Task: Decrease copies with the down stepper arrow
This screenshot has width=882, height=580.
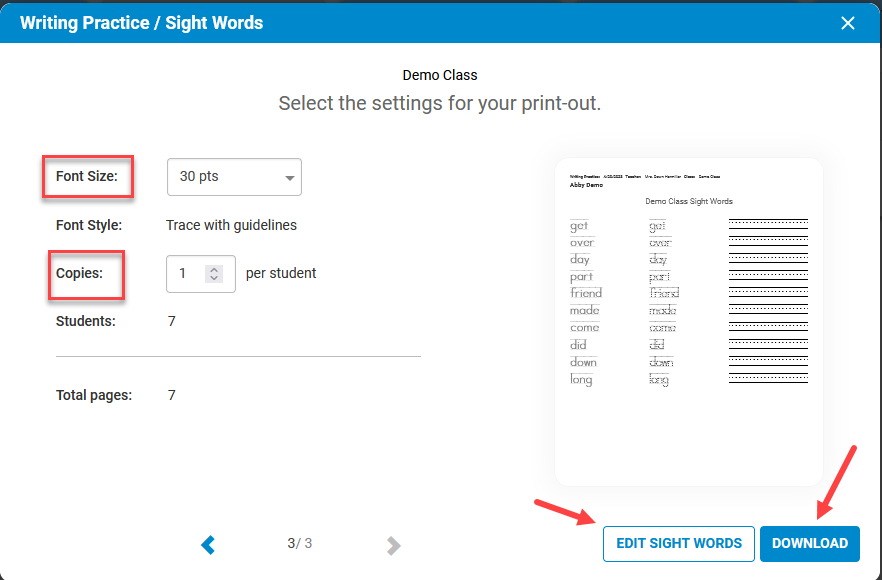Action: (214, 278)
